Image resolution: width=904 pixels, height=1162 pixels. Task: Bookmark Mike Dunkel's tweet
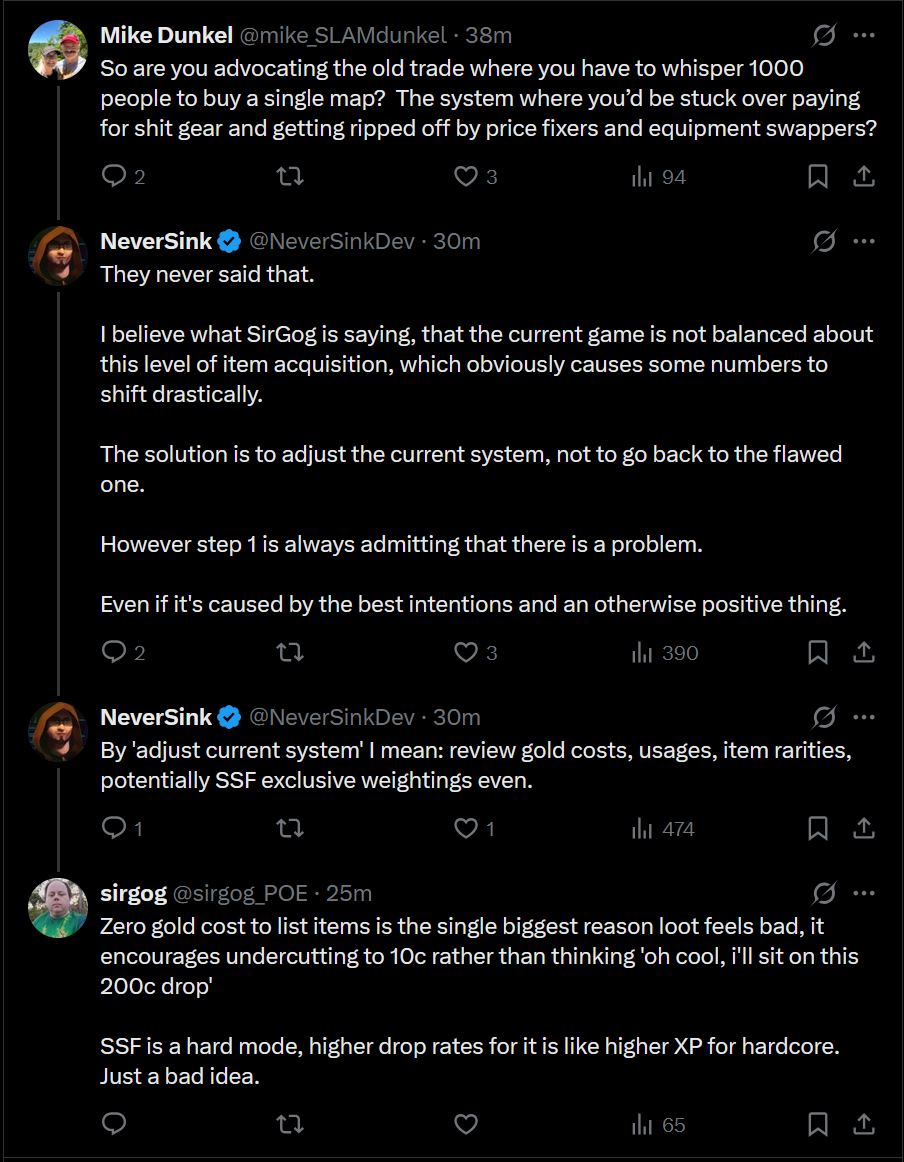(817, 177)
